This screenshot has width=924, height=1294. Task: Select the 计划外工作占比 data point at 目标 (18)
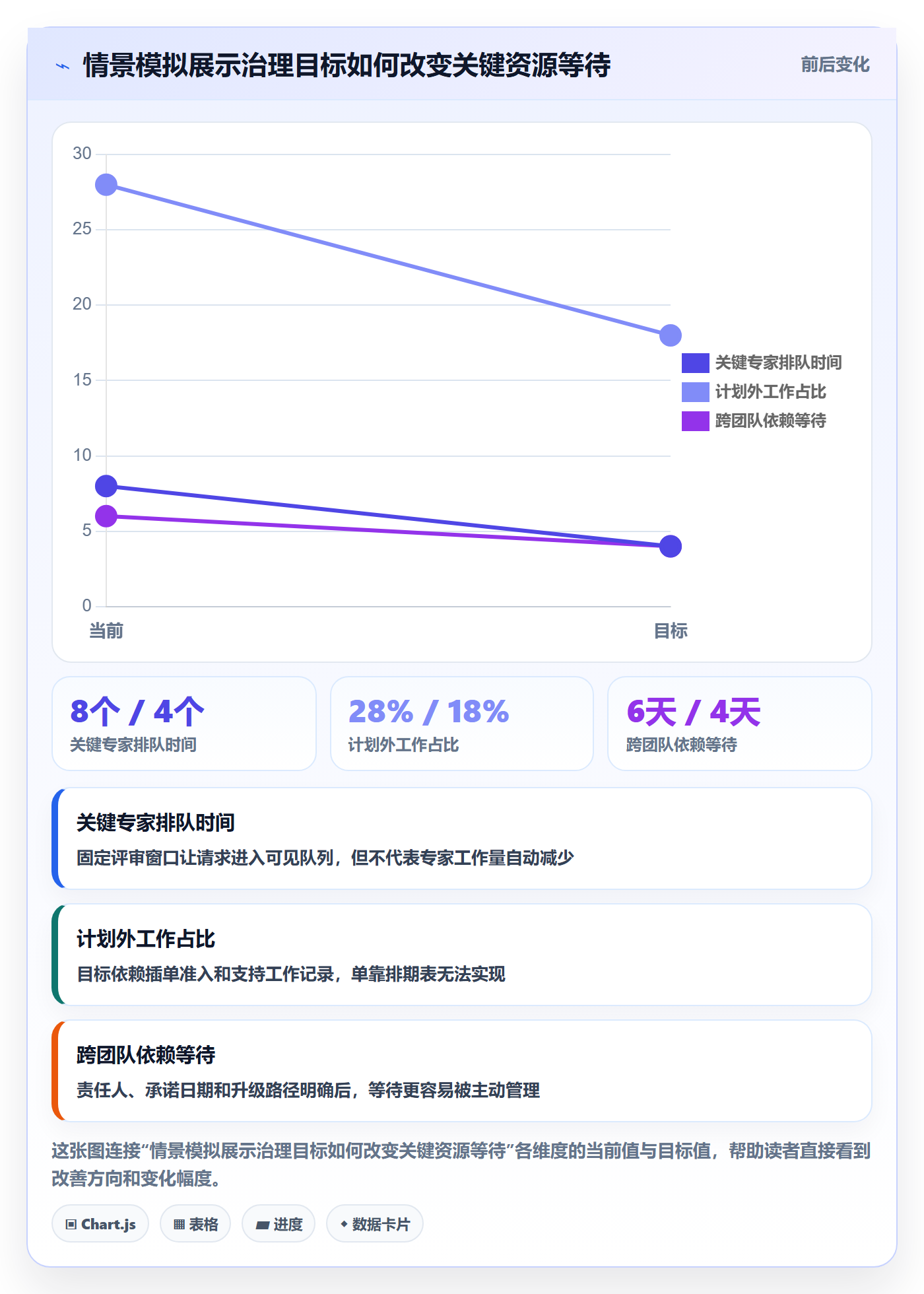[x=671, y=335]
